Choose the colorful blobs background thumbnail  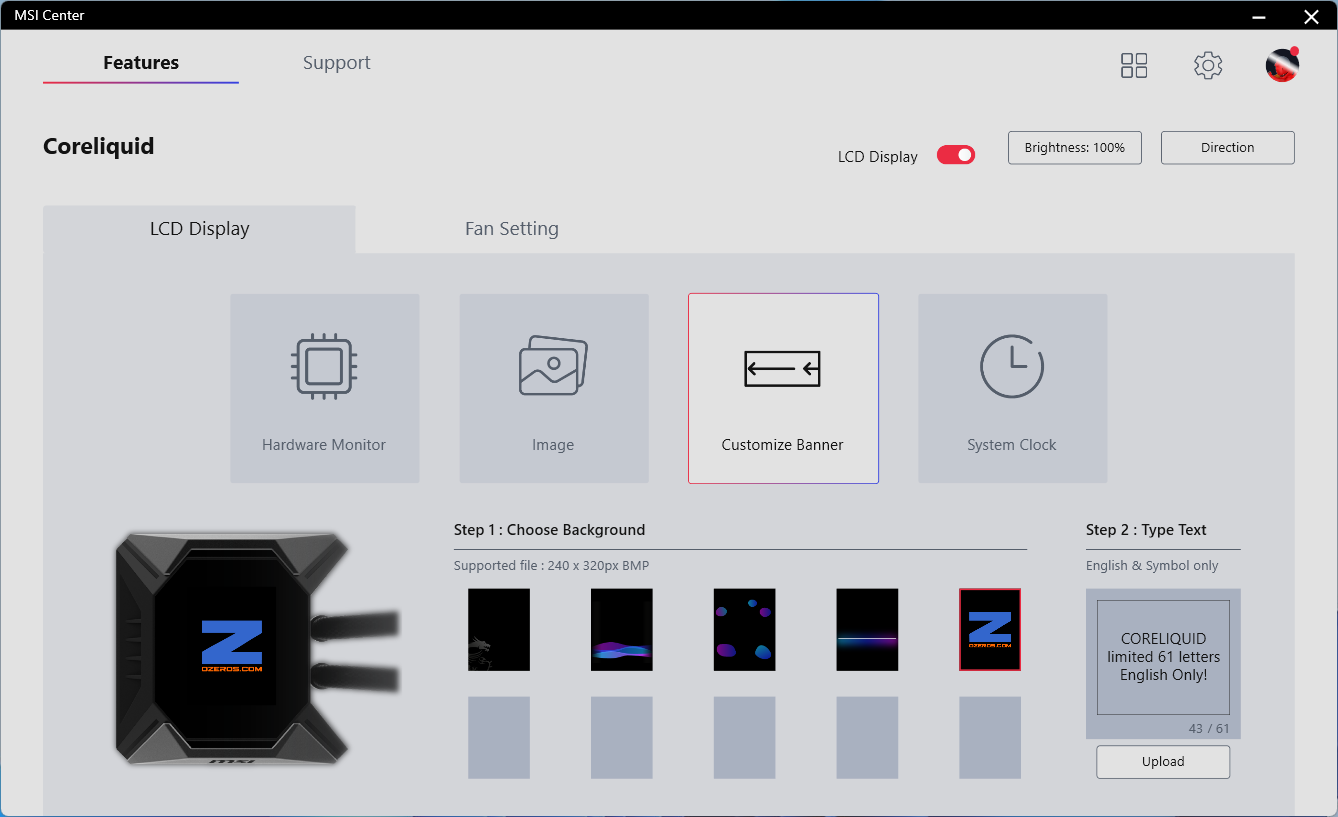click(745, 629)
